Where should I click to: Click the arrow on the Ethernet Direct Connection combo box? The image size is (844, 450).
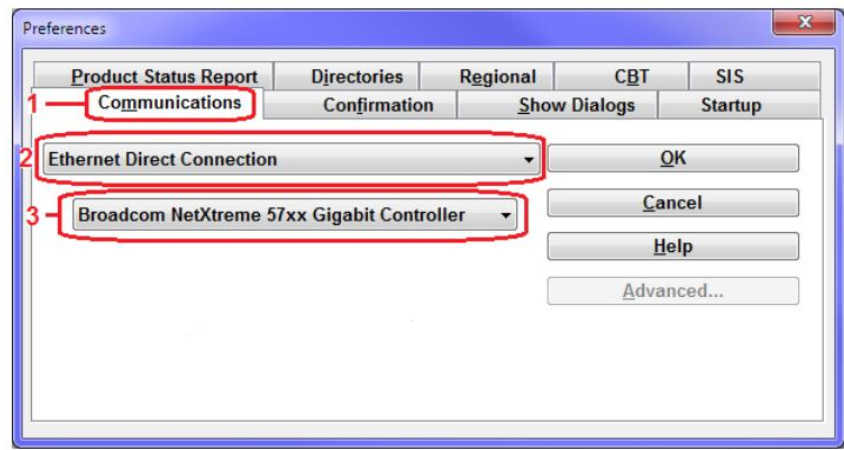pyautogui.click(x=529, y=160)
